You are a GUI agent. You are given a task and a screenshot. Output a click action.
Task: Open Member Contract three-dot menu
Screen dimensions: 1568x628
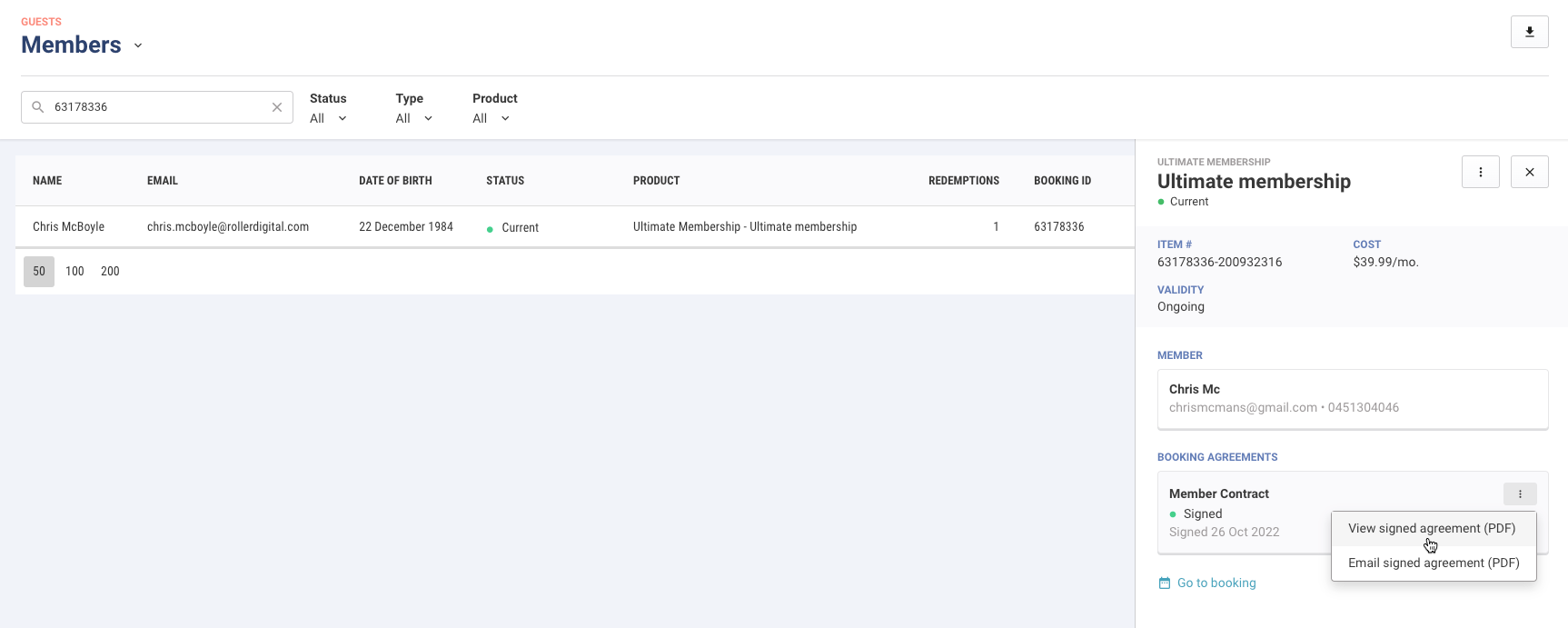click(1519, 493)
